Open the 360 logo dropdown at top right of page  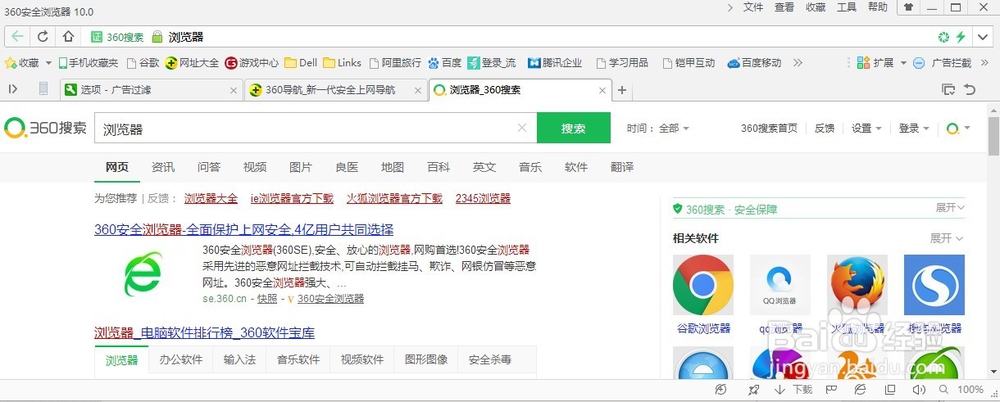958,128
